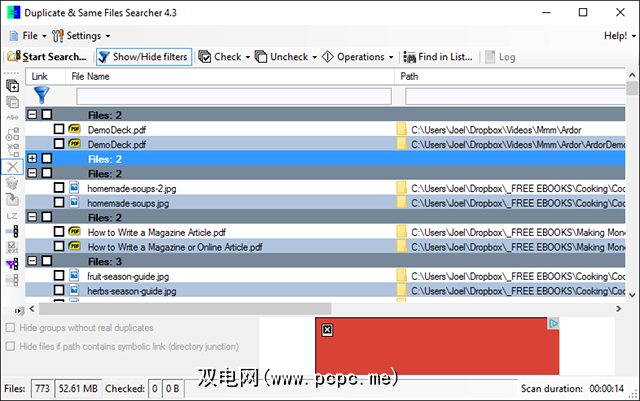640x401 pixels.
Task: Toggle the Show/Hide filters button
Action: 144,57
